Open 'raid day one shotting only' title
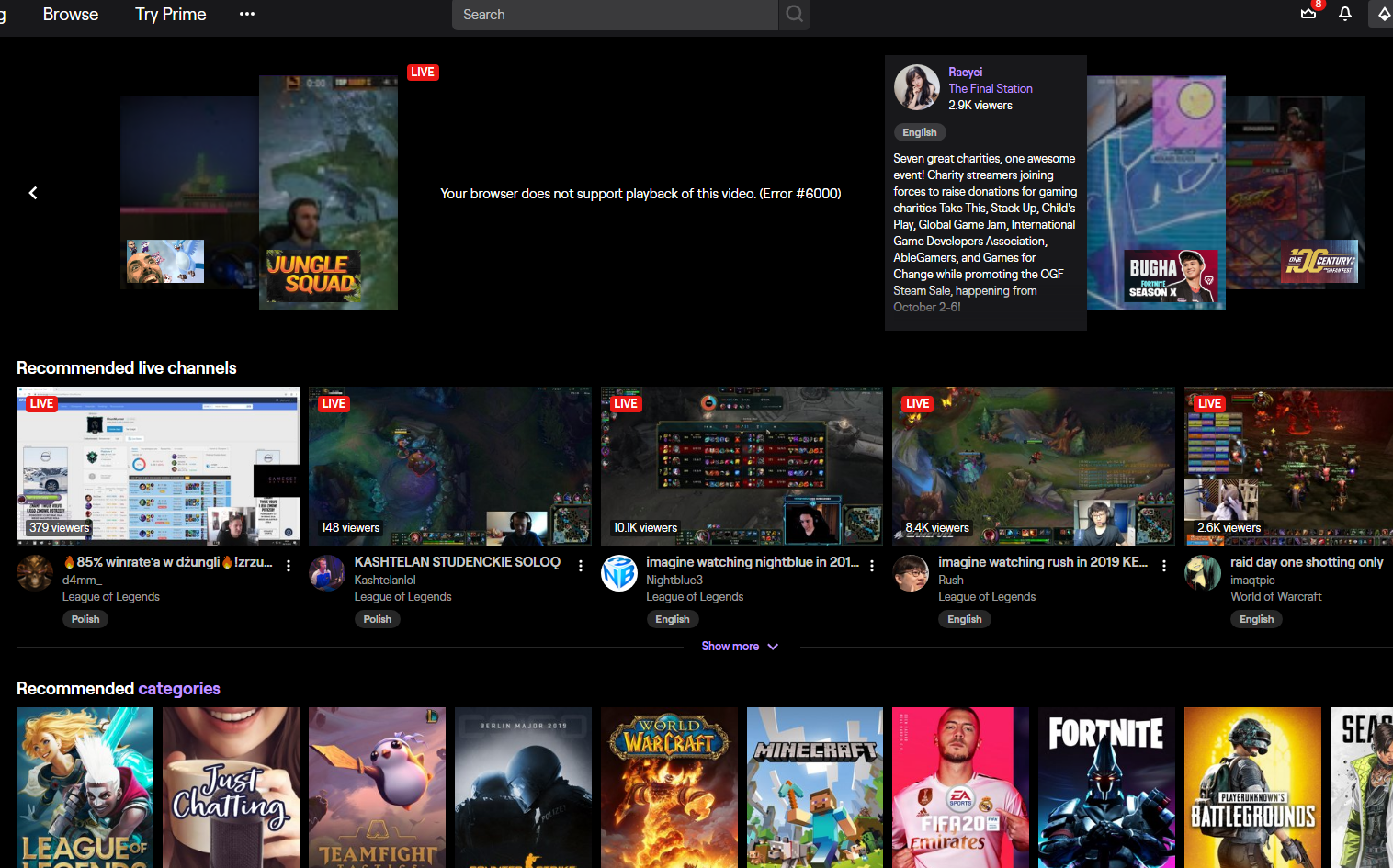This screenshot has height=868, width=1393. point(1307,562)
